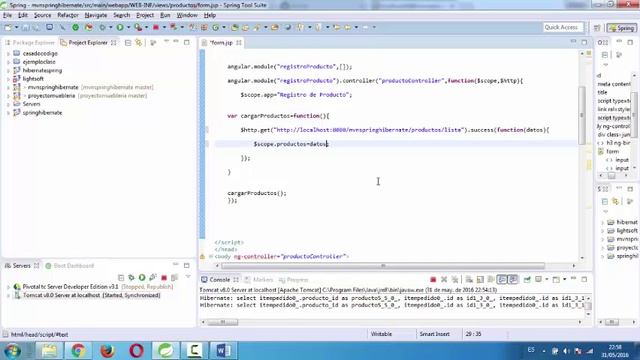Click the green Boot Dashboard toolbar icon
640x360 pixels.
76,27
